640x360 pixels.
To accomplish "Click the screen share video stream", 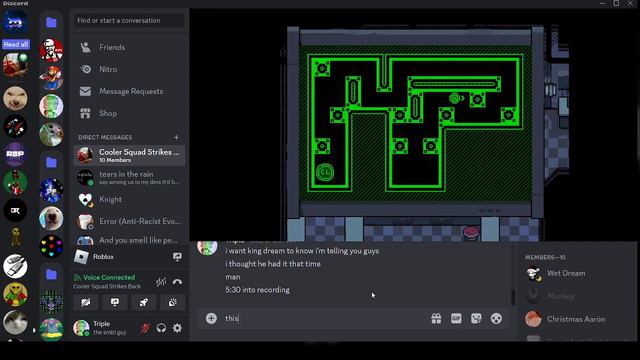I will (414, 124).
